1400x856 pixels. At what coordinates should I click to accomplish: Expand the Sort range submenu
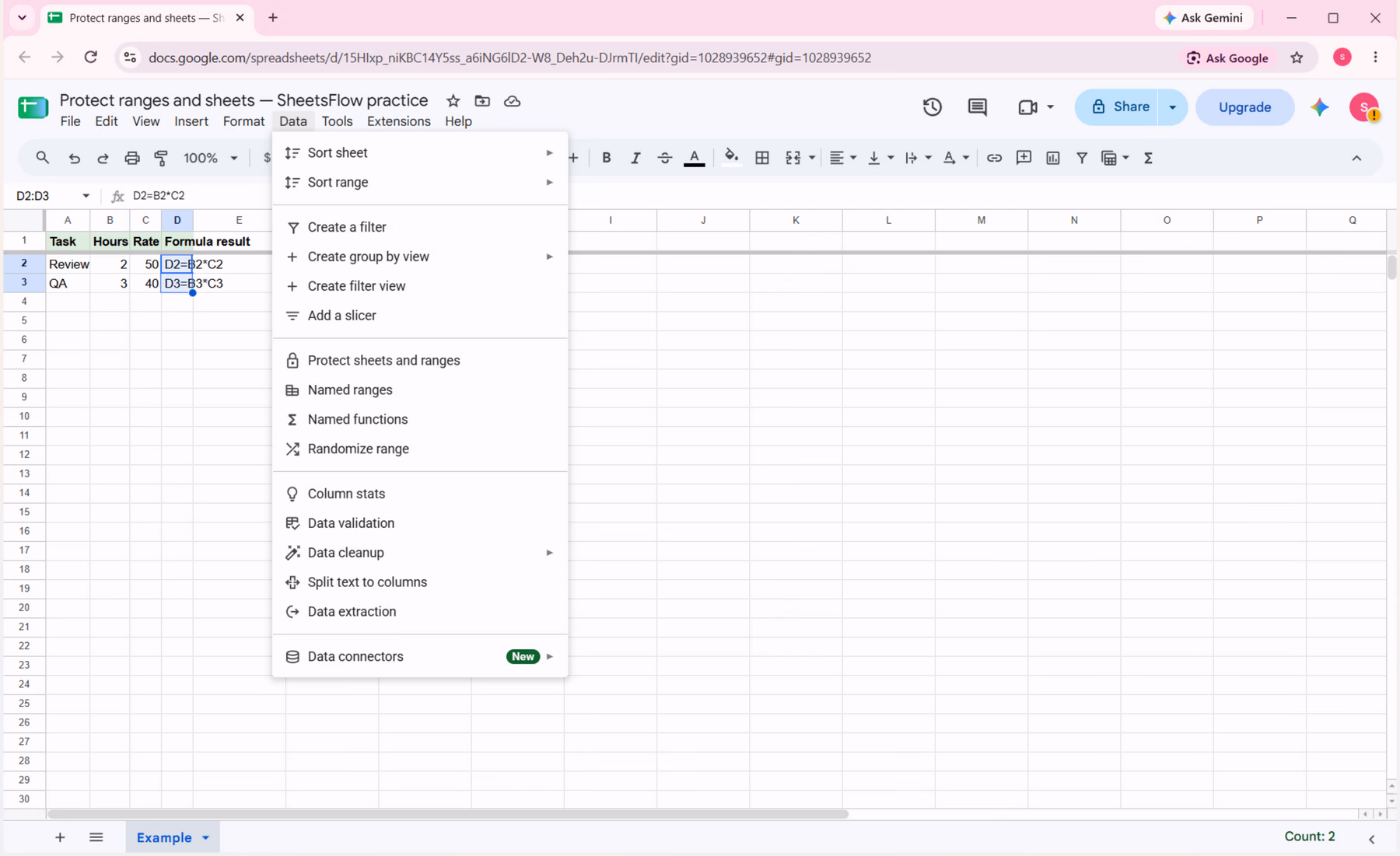pyautogui.click(x=420, y=182)
